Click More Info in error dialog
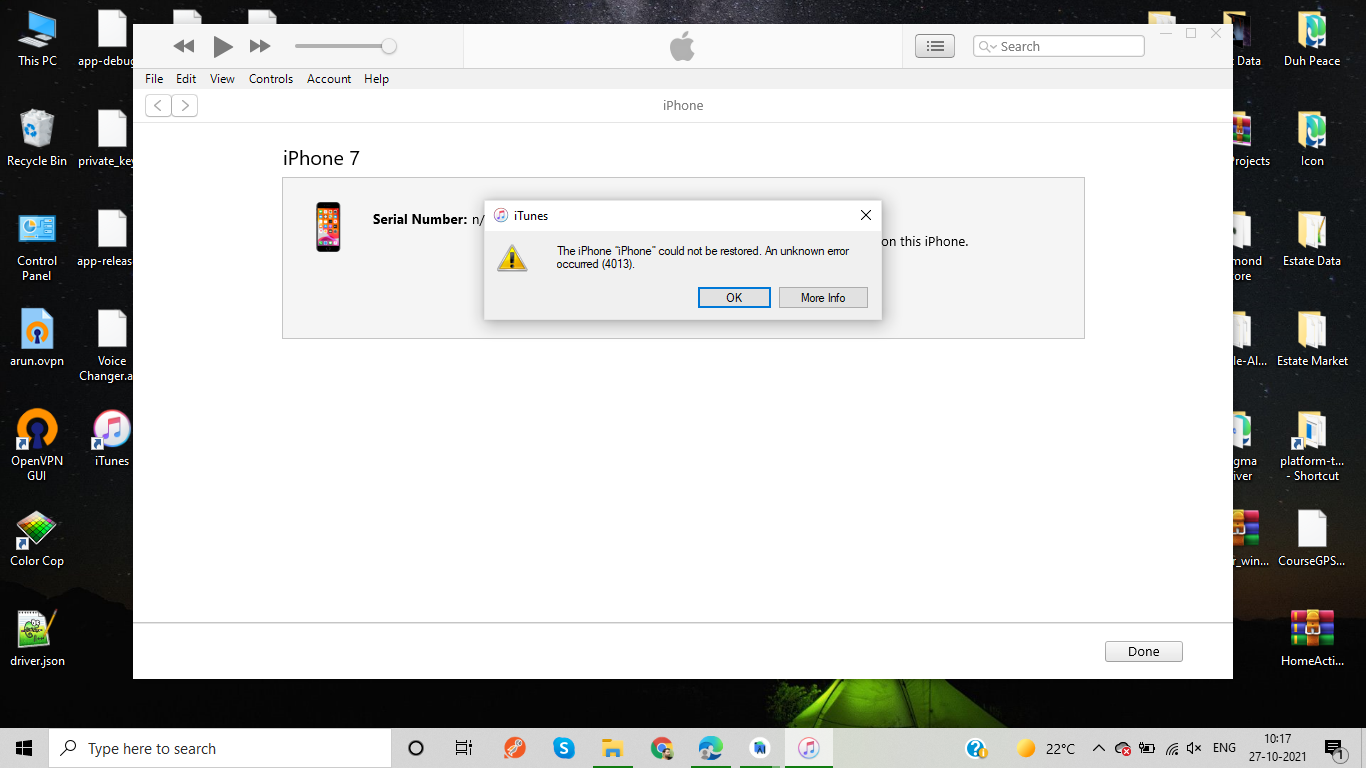The width and height of the screenshot is (1366, 768). pos(823,298)
